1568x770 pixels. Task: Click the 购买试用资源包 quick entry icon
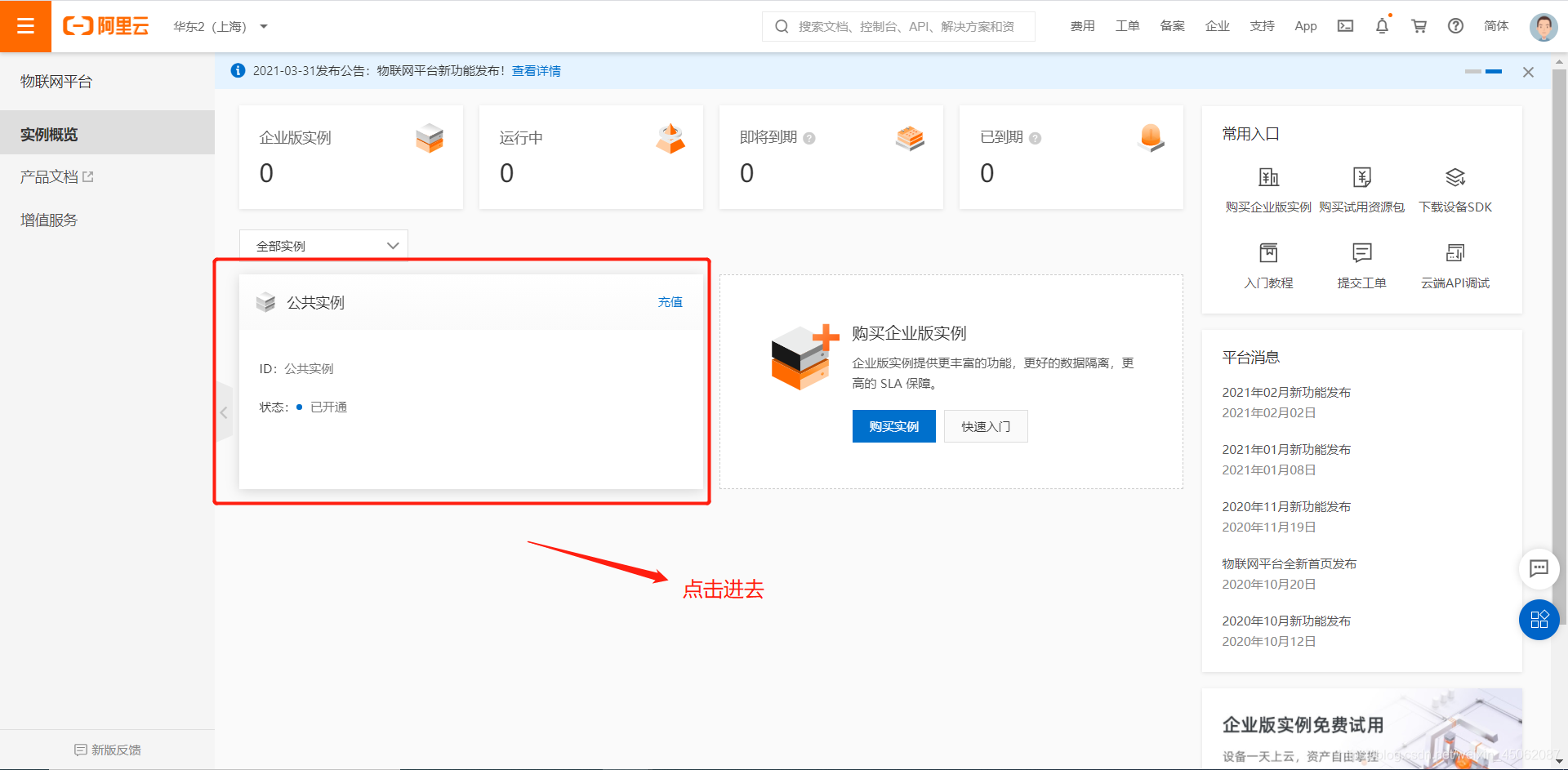1362,177
